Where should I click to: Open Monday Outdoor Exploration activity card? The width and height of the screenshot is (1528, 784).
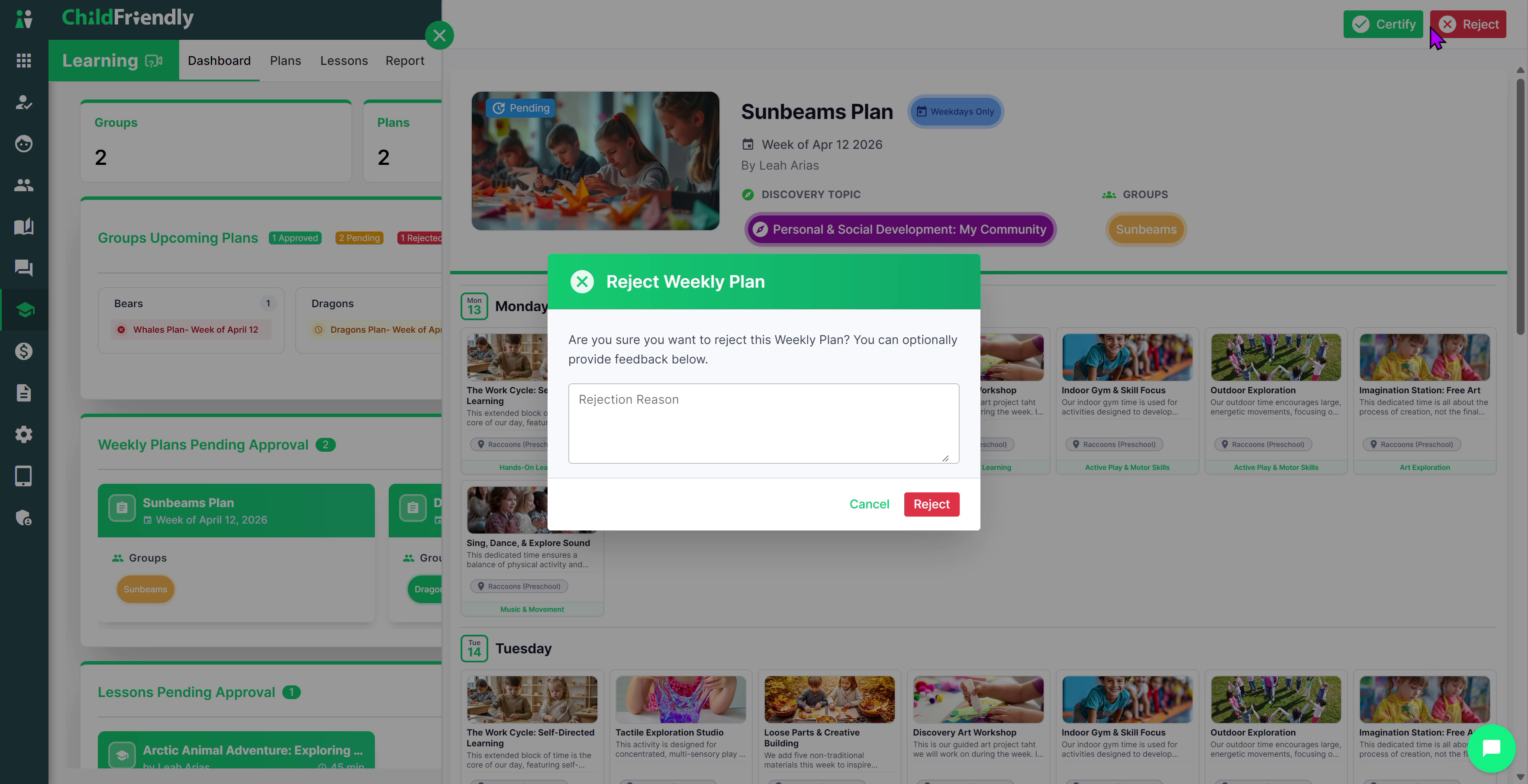(1276, 401)
